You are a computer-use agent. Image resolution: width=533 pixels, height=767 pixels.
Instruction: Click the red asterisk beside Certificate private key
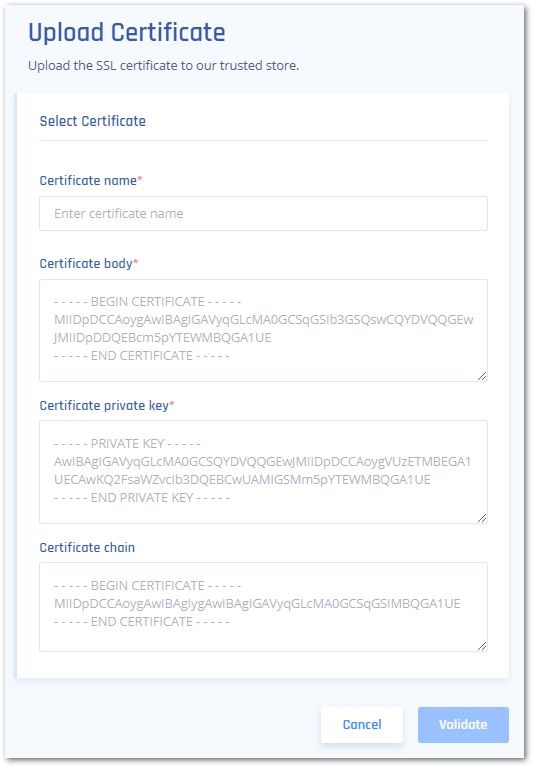(172, 404)
